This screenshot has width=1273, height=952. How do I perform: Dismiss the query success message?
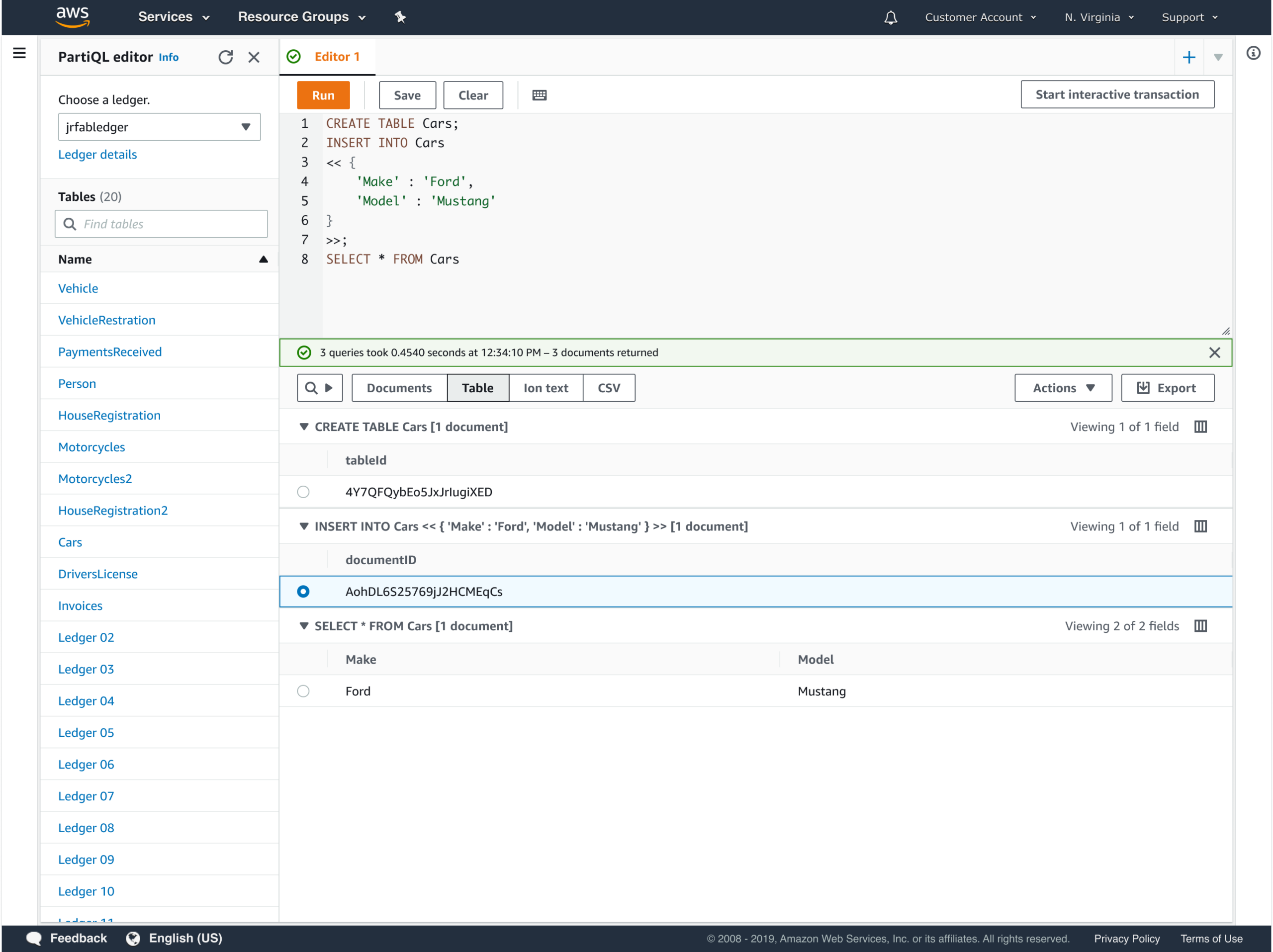click(x=1214, y=352)
